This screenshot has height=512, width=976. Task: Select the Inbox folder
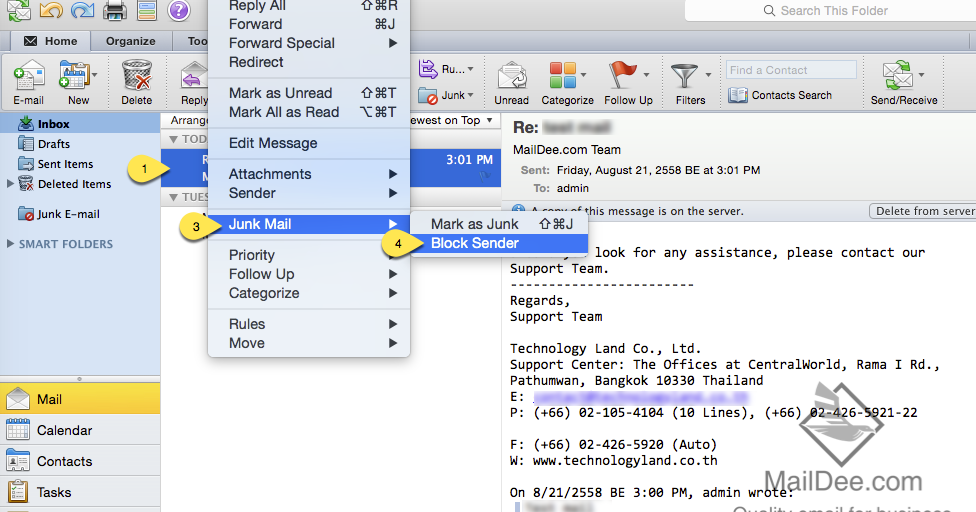80,124
